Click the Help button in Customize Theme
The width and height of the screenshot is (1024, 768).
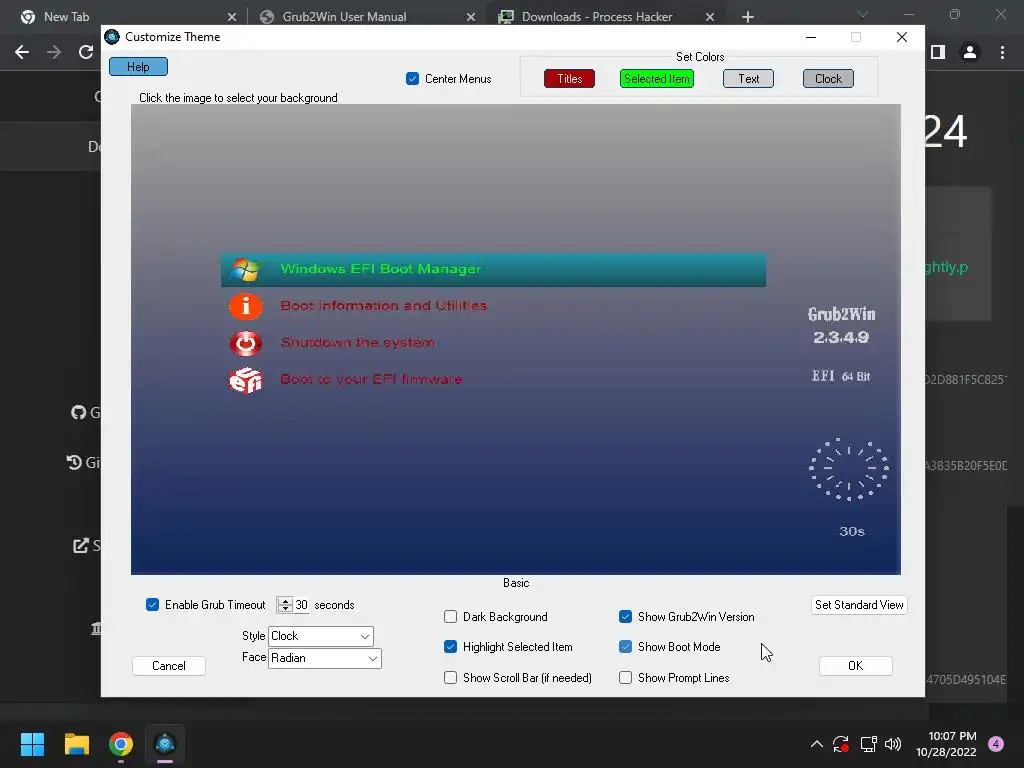(138, 67)
